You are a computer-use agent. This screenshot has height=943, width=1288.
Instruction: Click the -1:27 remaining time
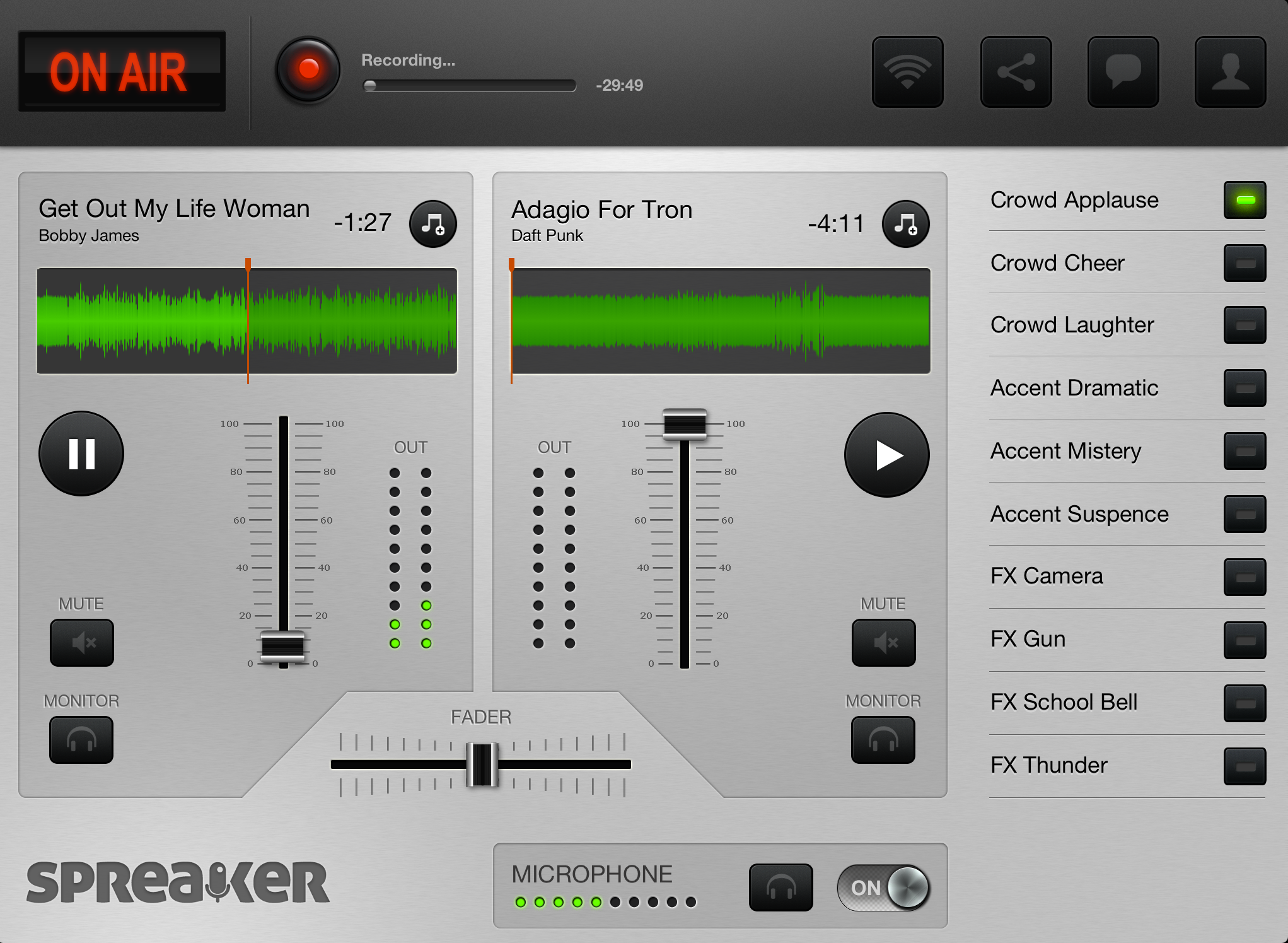coord(363,223)
